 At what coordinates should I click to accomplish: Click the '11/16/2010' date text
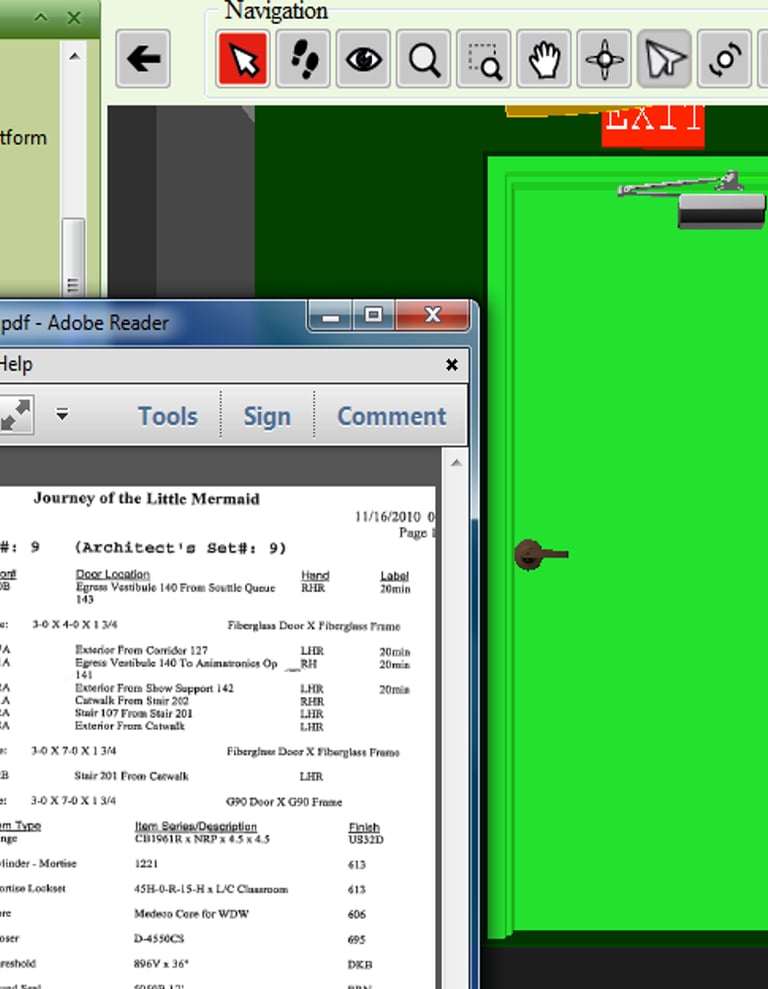point(387,517)
